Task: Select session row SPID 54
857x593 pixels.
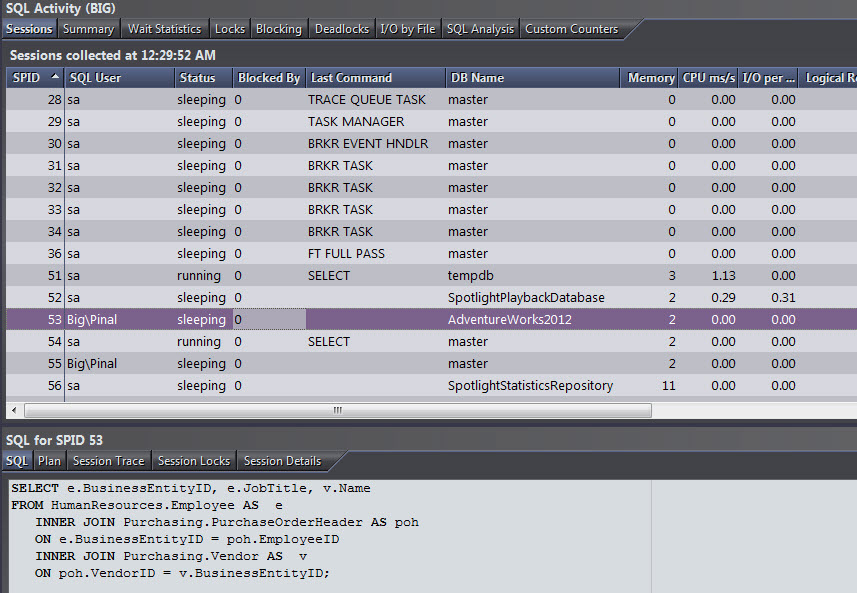Action: pos(432,342)
